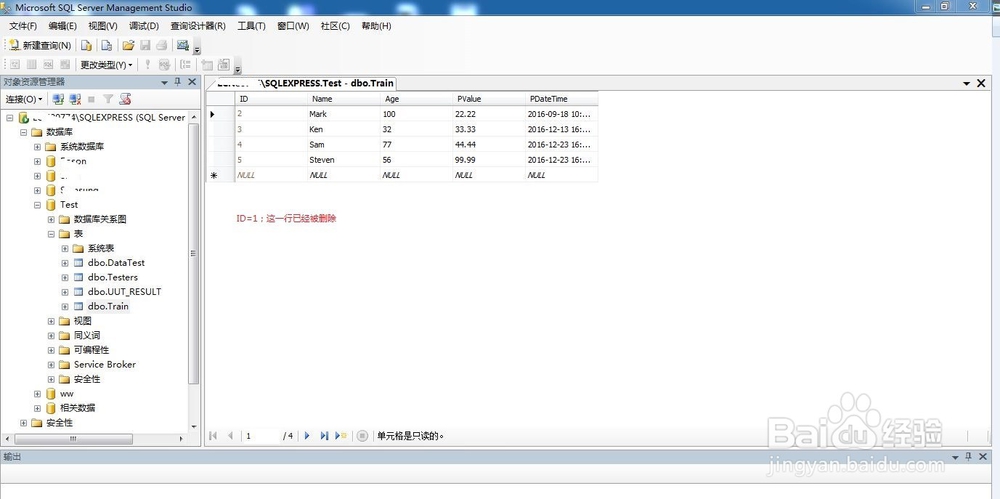Click the activity monitor icon

(x=183, y=45)
